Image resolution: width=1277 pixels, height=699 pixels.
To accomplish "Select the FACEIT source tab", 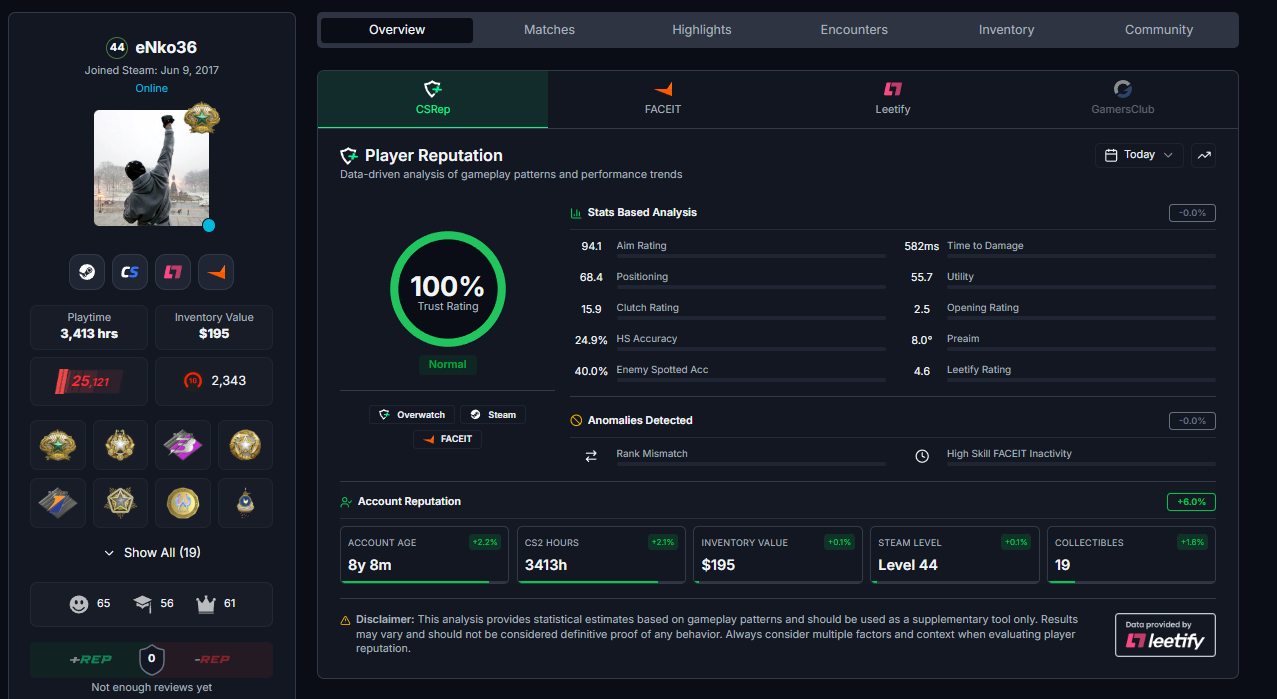I will 663,99.
